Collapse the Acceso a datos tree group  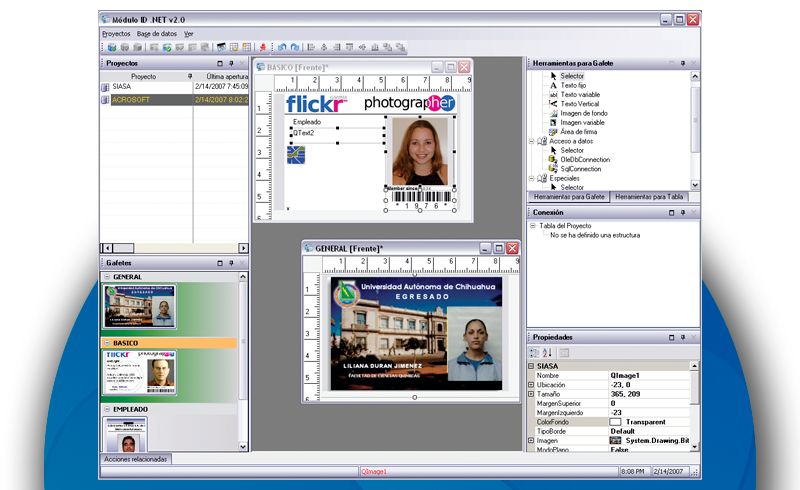coord(531,141)
